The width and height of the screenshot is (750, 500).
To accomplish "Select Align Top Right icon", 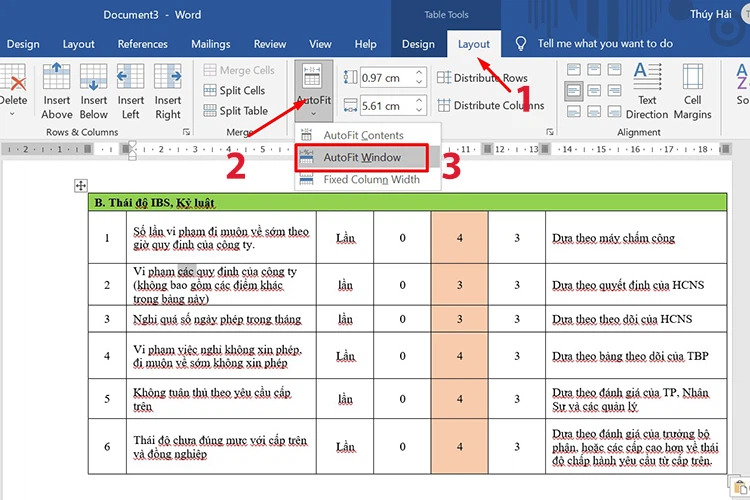I will 614,70.
